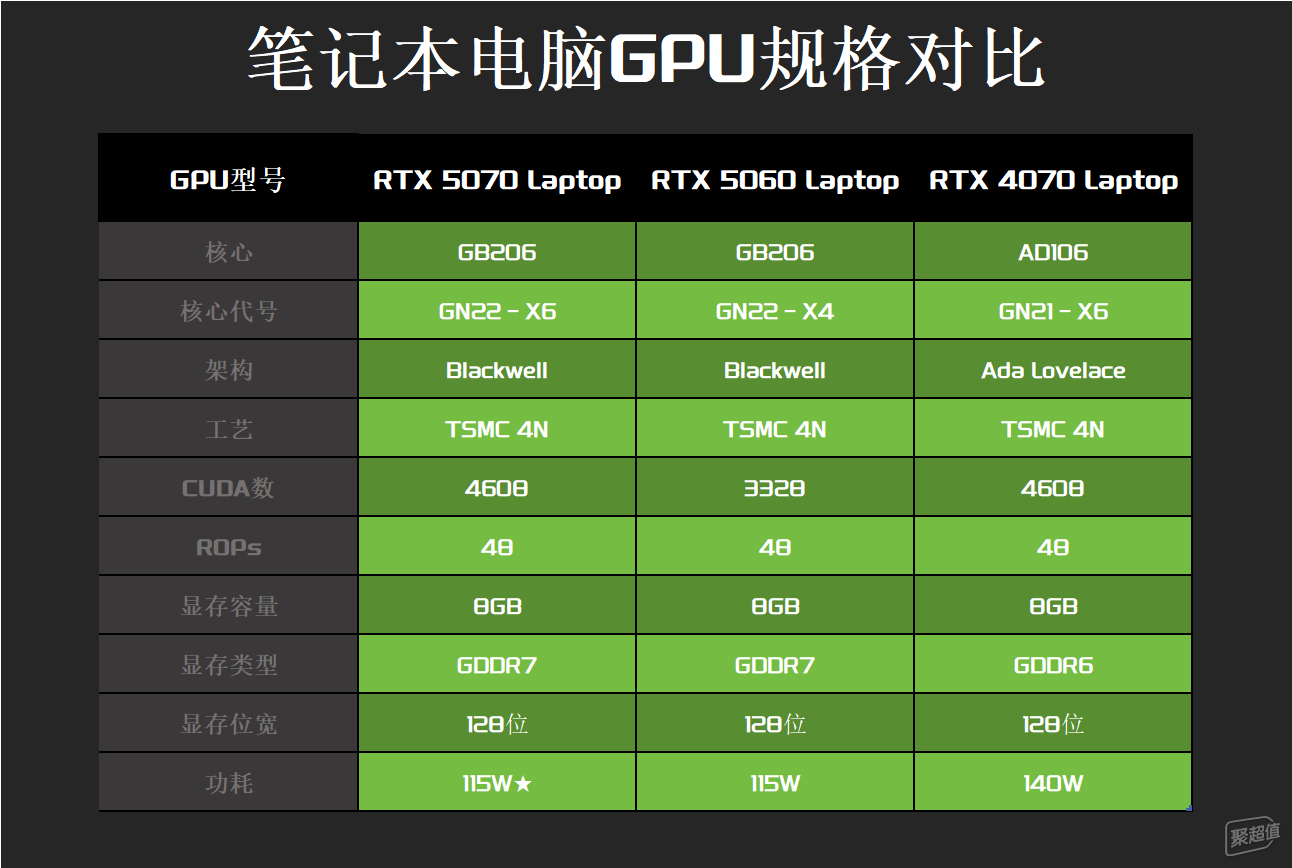Select the GPU型号 header cell
The width and height of the screenshot is (1292, 868).
[228, 180]
